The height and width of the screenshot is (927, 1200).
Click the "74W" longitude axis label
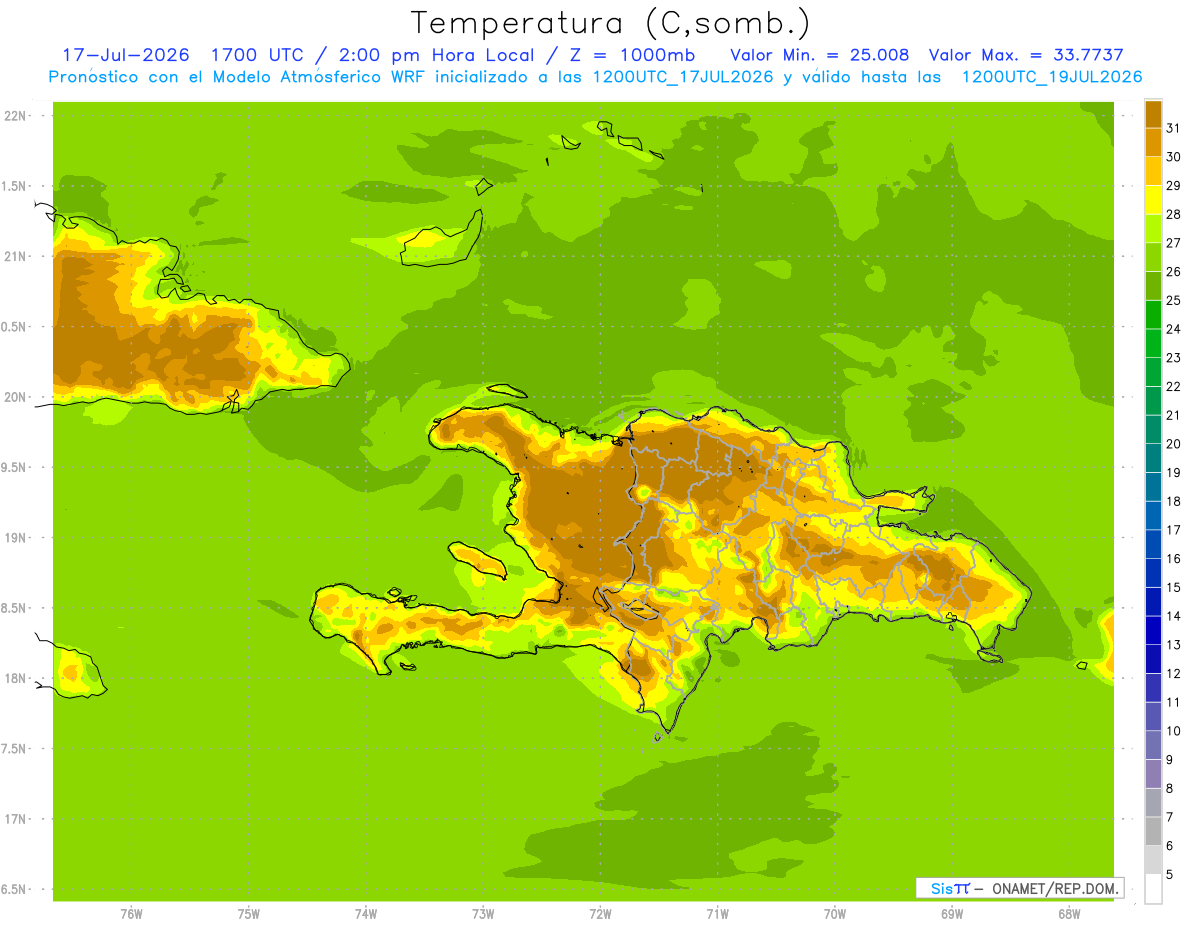point(365,913)
